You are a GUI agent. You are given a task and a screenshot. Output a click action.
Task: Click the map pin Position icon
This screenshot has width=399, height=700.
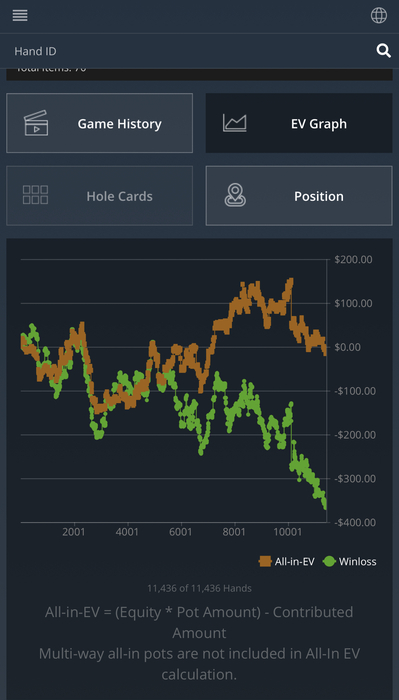point(235,196)
